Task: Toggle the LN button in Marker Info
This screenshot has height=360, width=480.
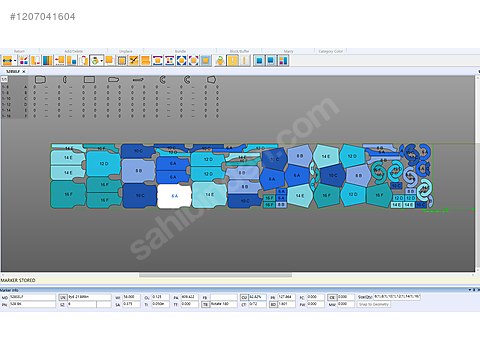Action: click(x=62, y=297)
